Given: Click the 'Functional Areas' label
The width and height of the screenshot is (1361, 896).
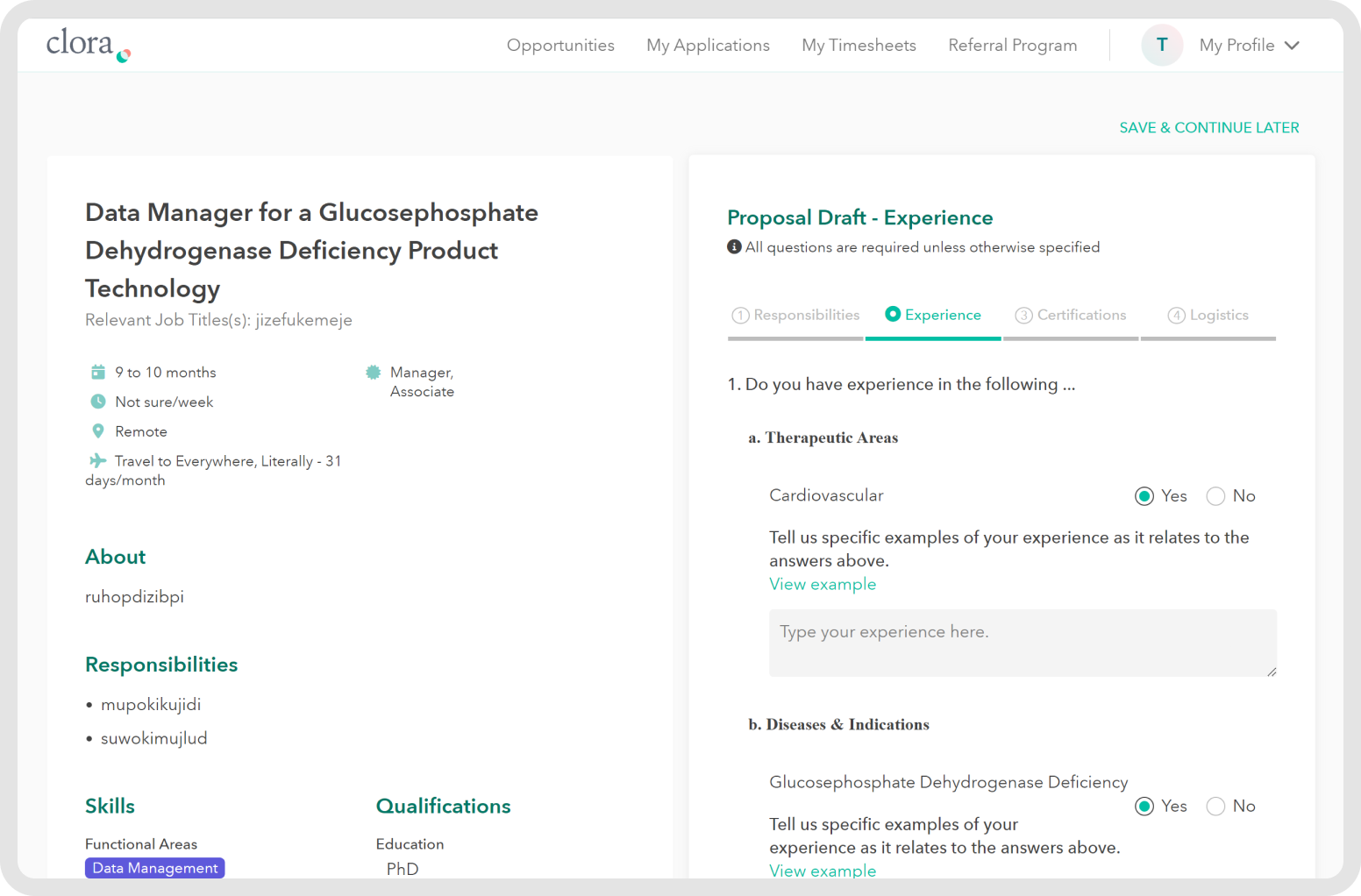Looking at the screenshot, I should click(141, 844).
